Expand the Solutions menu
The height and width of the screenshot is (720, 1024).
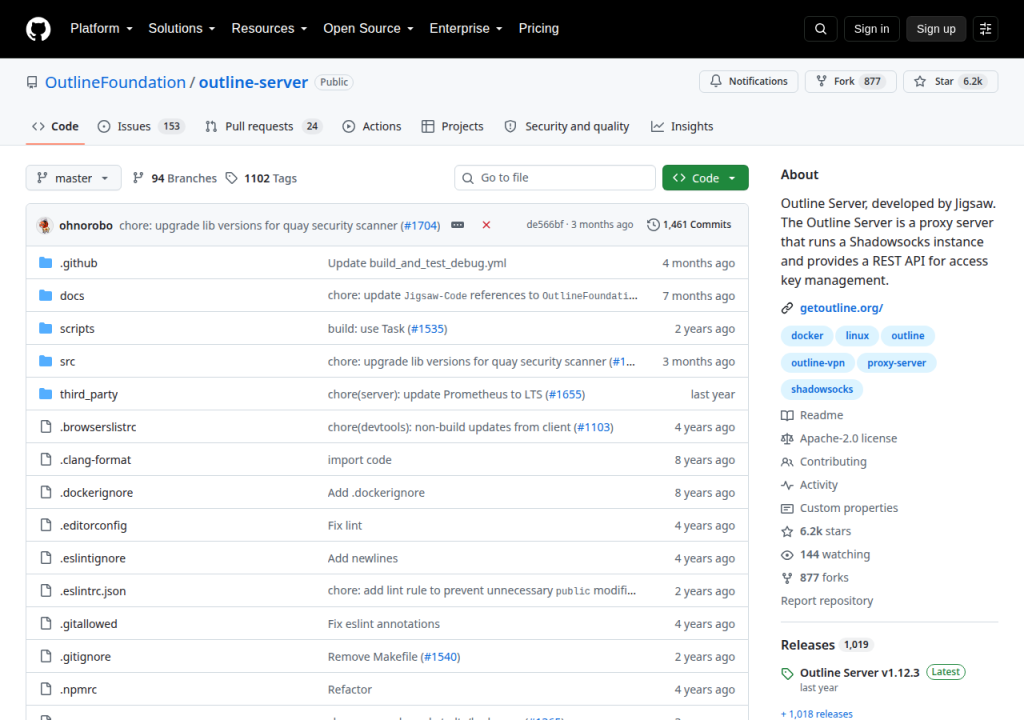click(182, 29)
